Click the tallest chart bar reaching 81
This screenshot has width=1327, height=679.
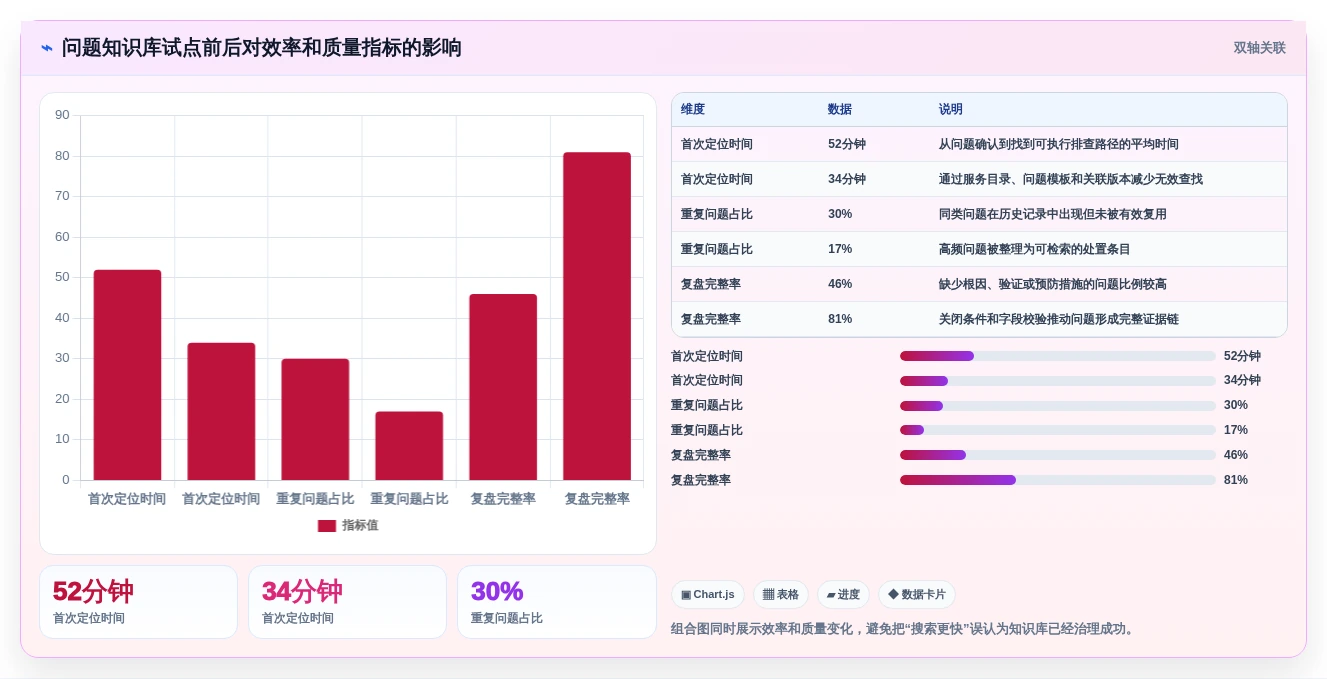pyautogui.click(x=597, y=316)
